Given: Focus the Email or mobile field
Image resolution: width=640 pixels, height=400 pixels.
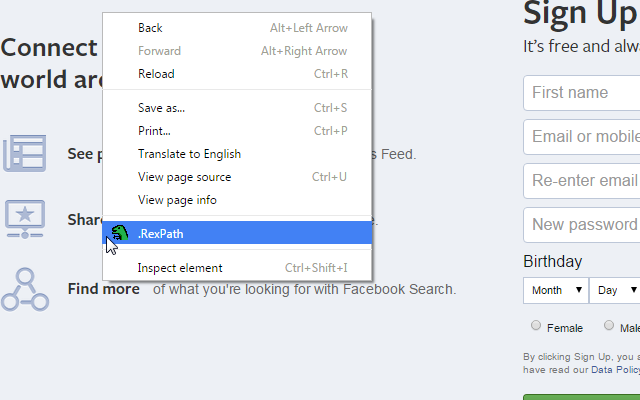Looking at the screenshot, I should (582, 137).
